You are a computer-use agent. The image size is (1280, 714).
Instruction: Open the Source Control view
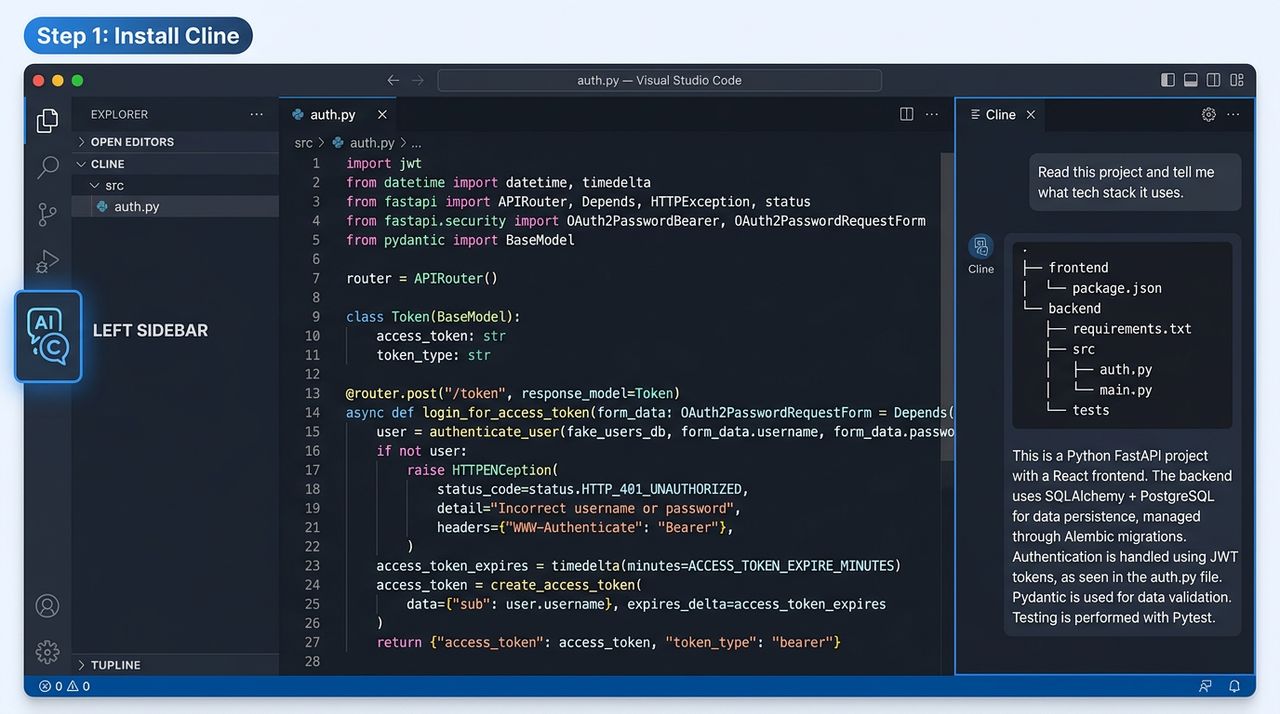tap(47, 214)
